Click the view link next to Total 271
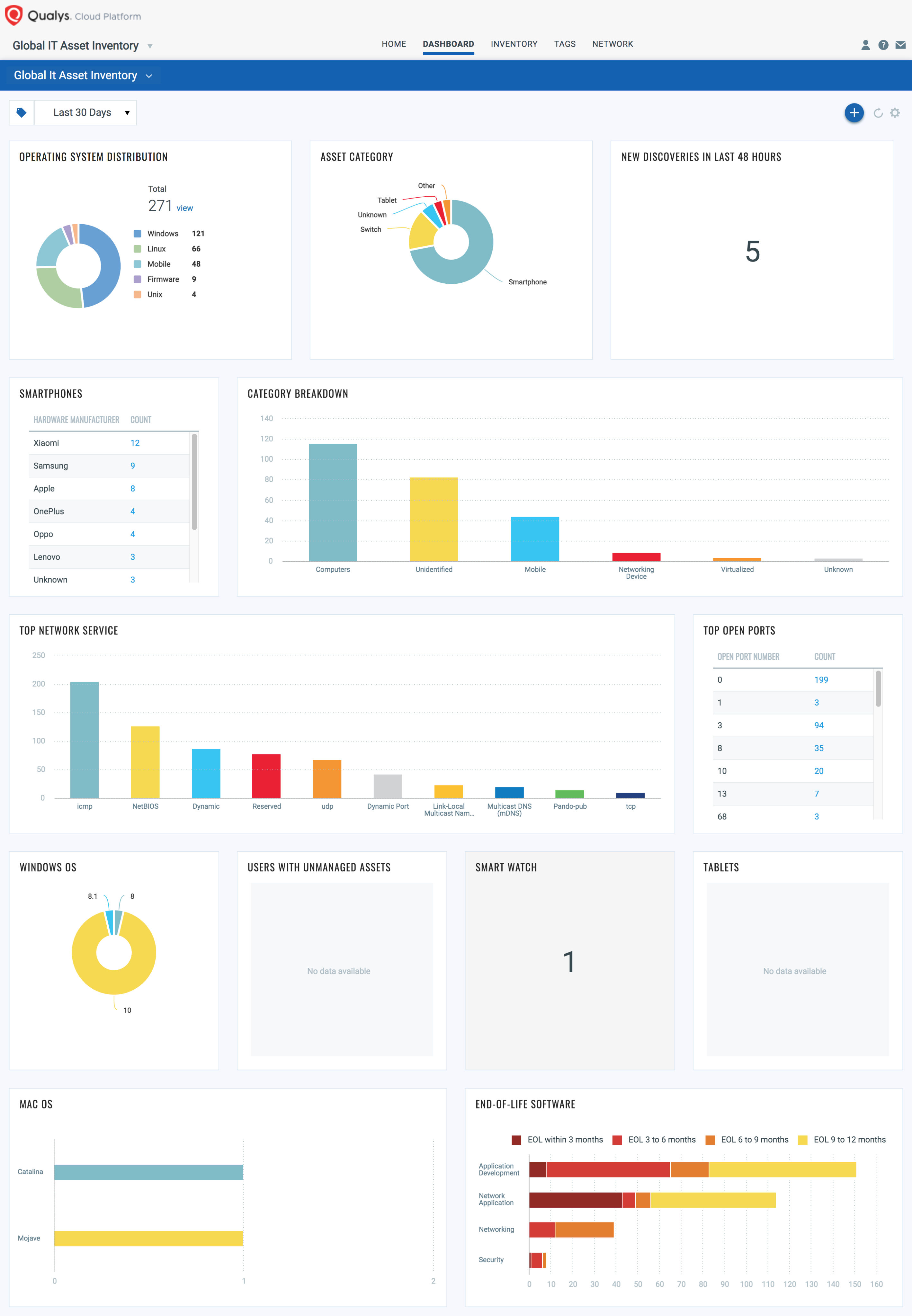 [x=184, y=208]
